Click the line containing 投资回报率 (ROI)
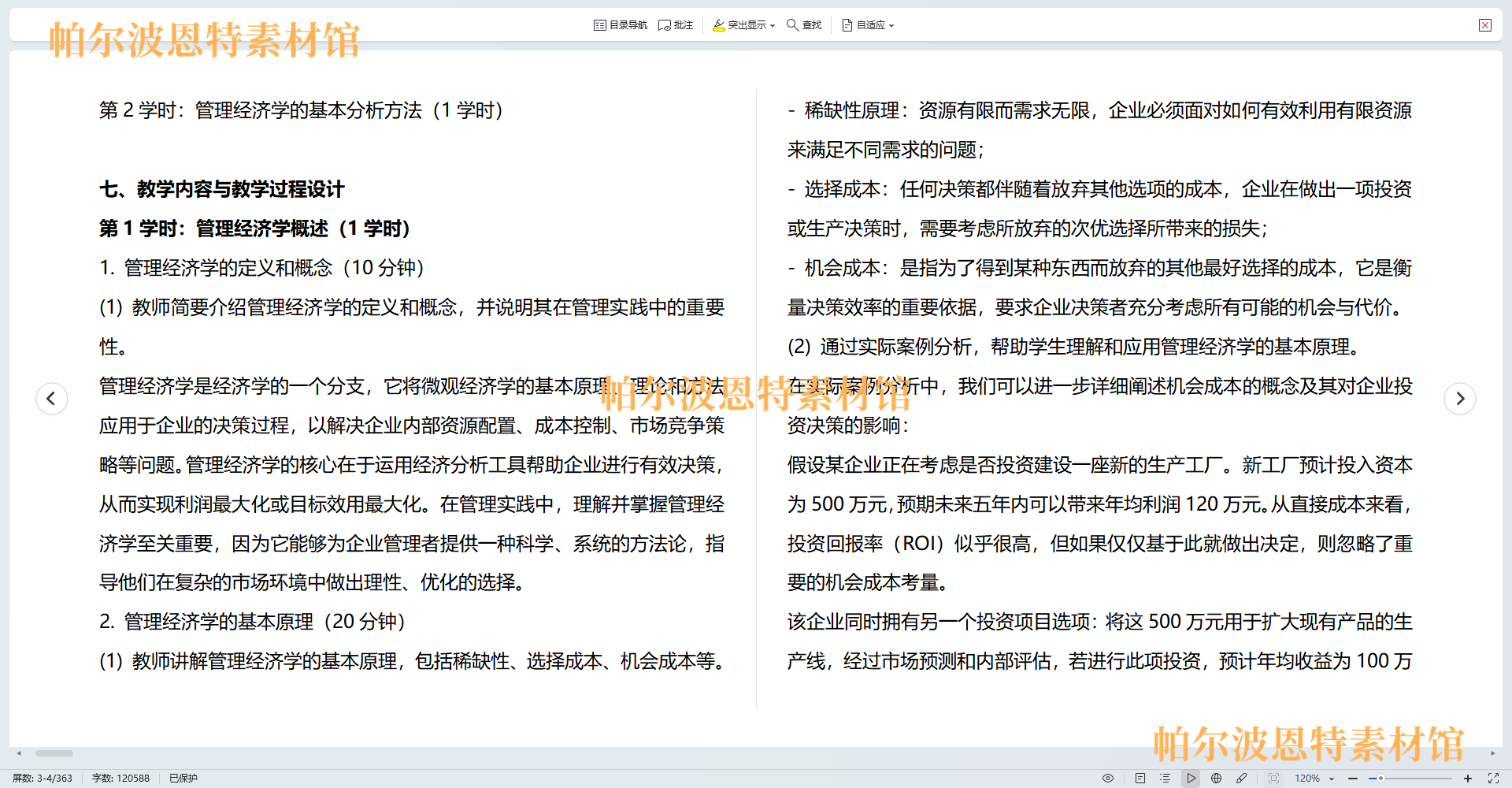Image resolution: width=1512 pixels, height=788 pixels. 1100,544
